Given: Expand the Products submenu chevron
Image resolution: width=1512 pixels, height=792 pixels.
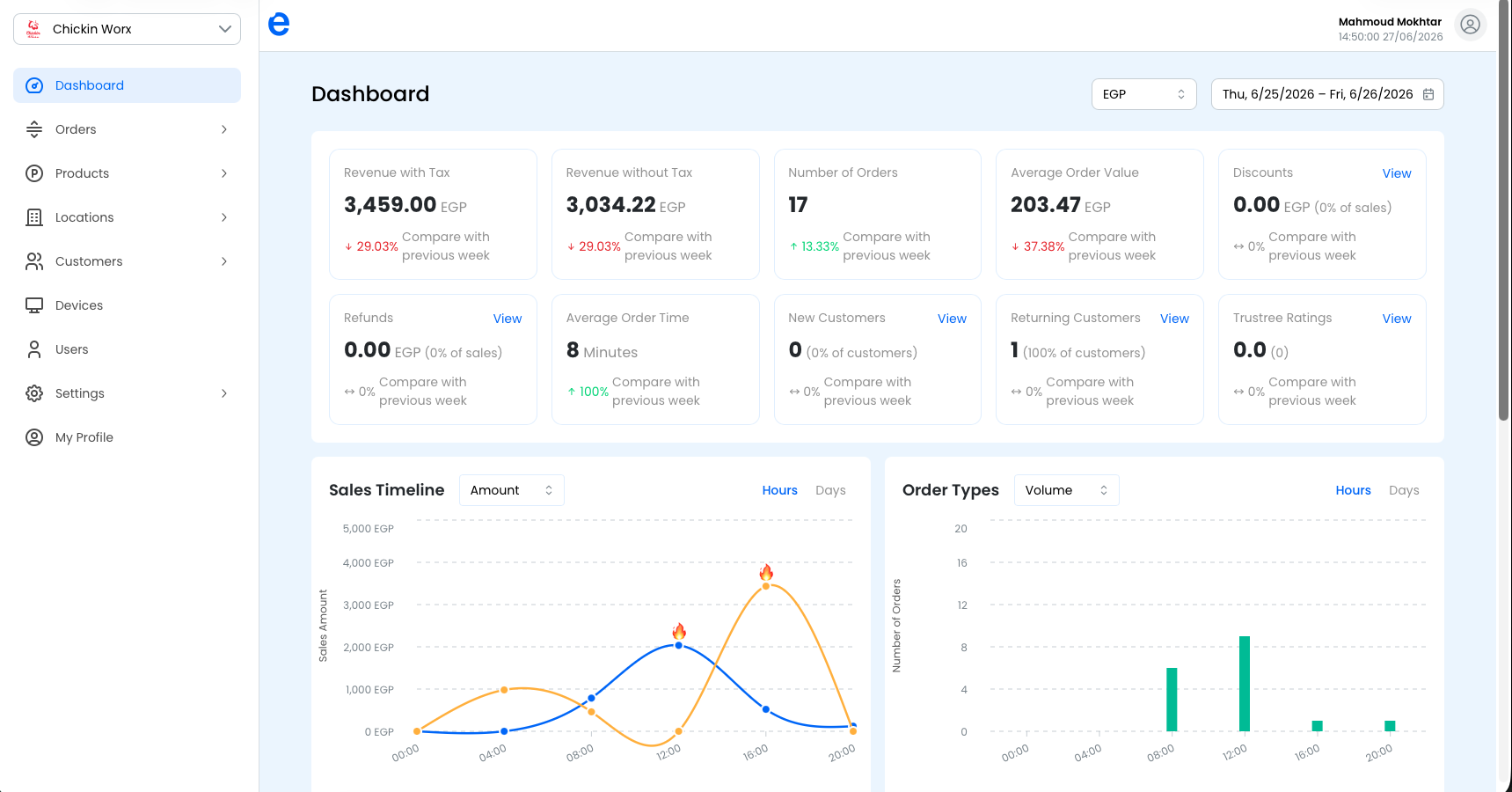Looking at the screenshot, I should tap(224, 173).
